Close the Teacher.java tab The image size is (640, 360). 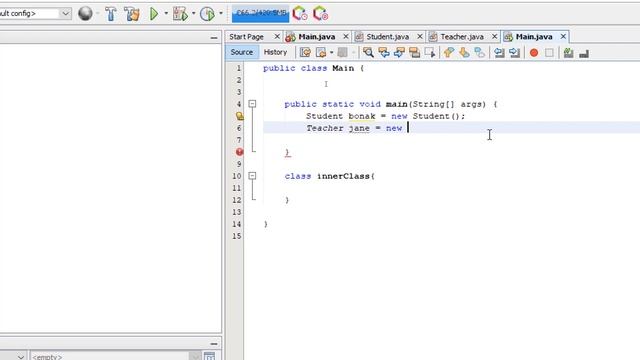click(x=494, y=37)
